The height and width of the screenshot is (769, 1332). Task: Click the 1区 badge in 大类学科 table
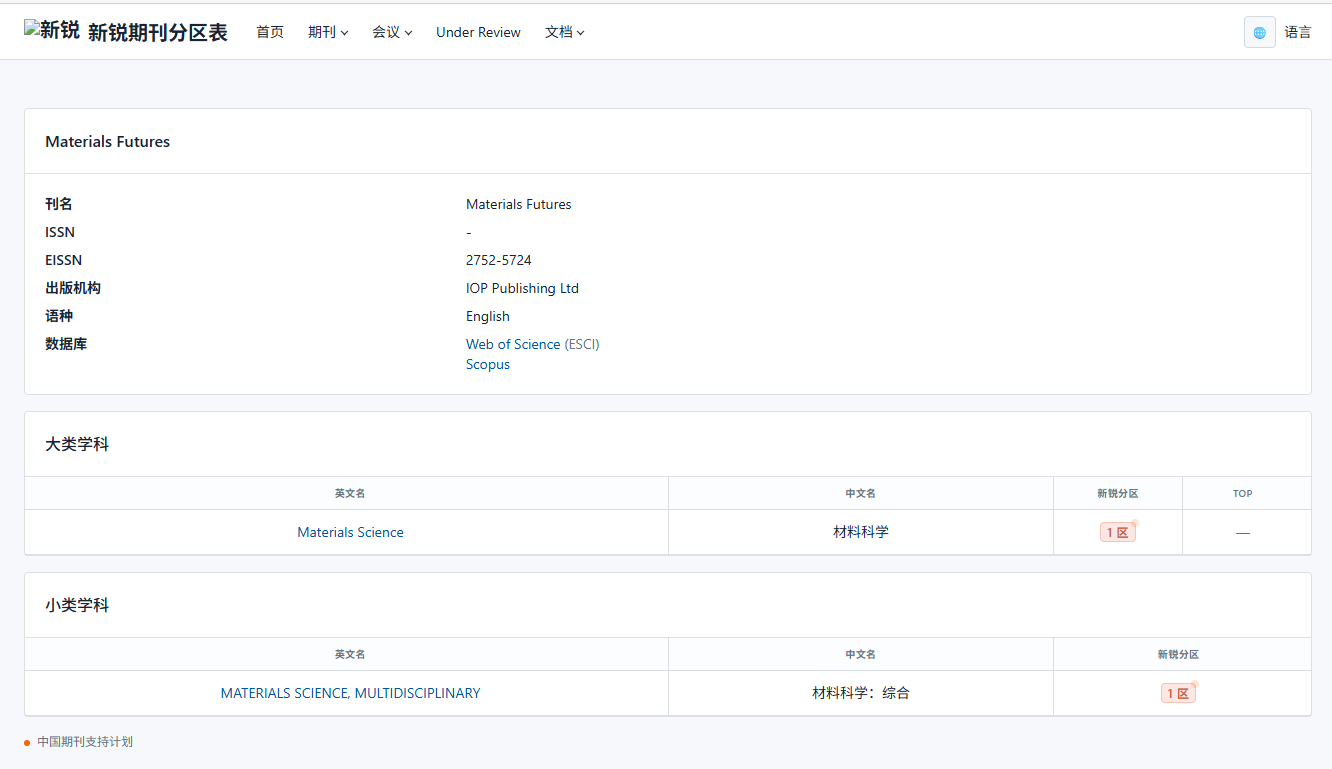pyautogui.click(x=1117, y=532)
